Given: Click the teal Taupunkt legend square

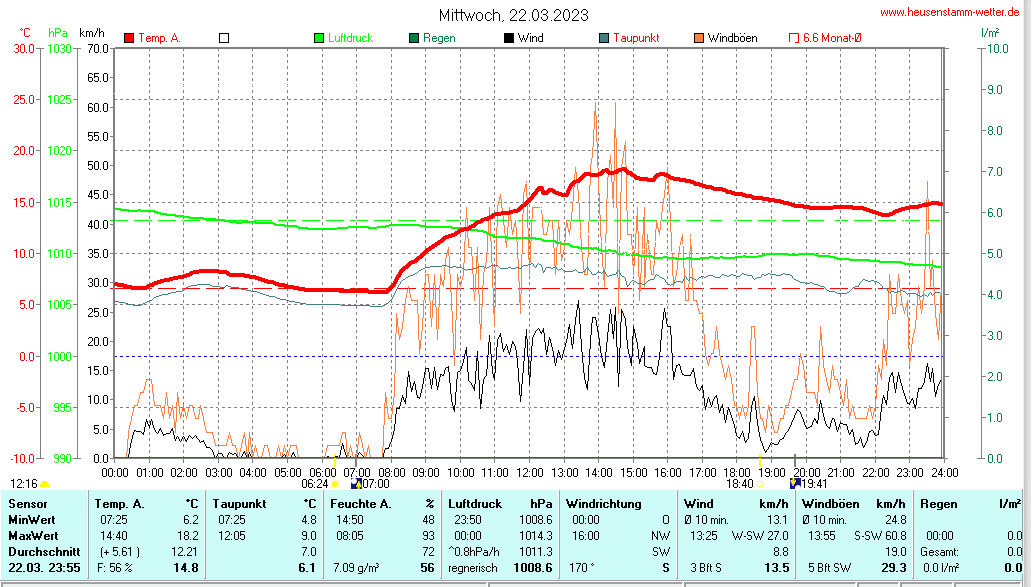Looking at the screenshot, I should pyautogui.click(x=604, y=38).
